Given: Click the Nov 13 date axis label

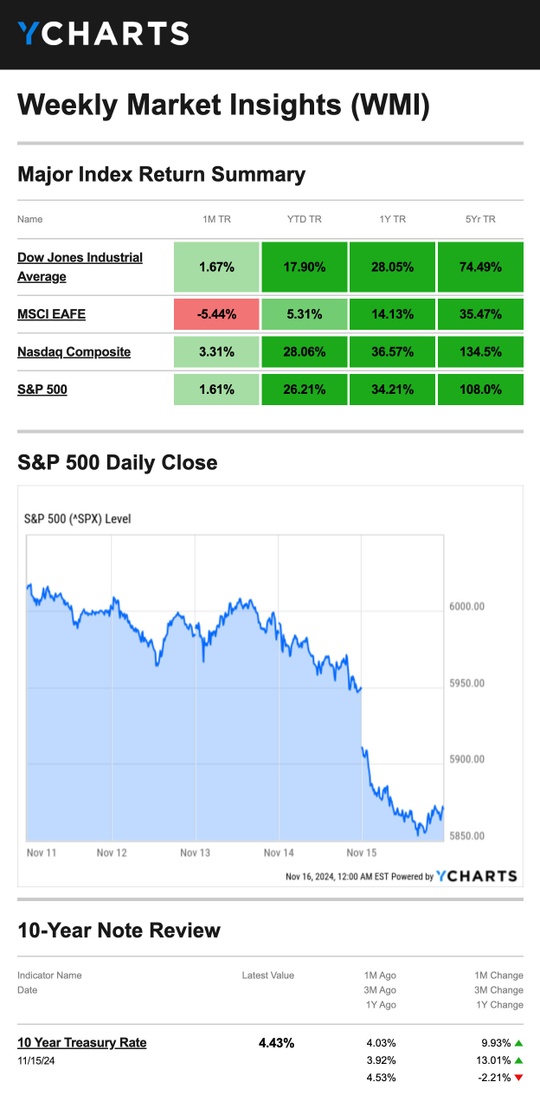Looking at the screenshot, I should 195,853.
